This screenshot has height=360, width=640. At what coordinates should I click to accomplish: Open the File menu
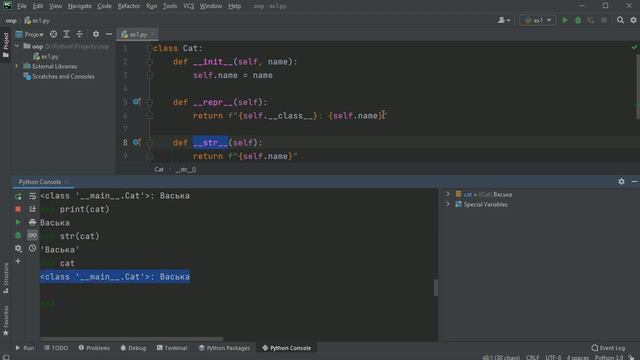pyautogui.click(x=22, y=6)
